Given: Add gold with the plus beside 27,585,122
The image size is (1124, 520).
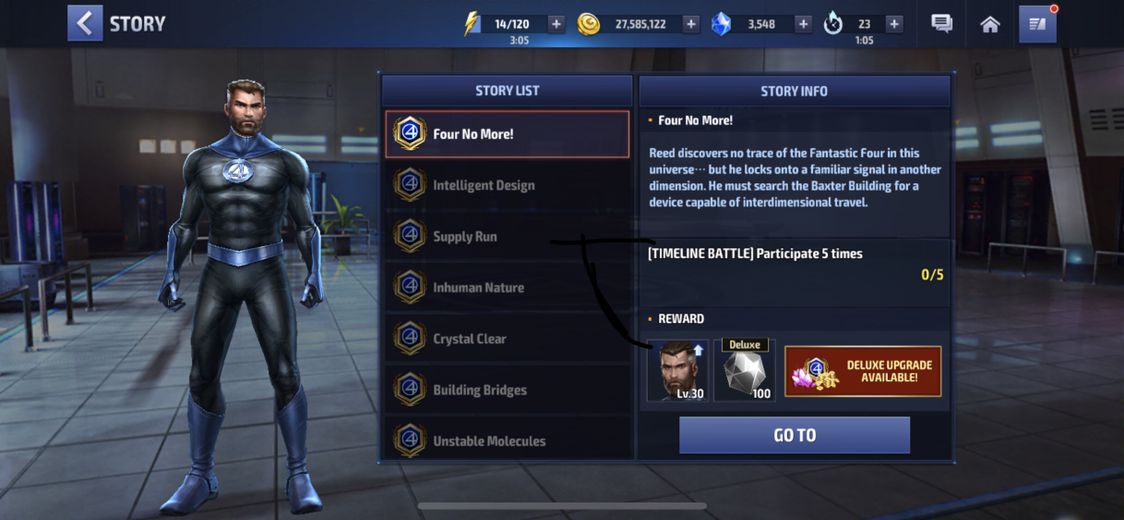Looking at the screenshot, I should coord(690,24).
